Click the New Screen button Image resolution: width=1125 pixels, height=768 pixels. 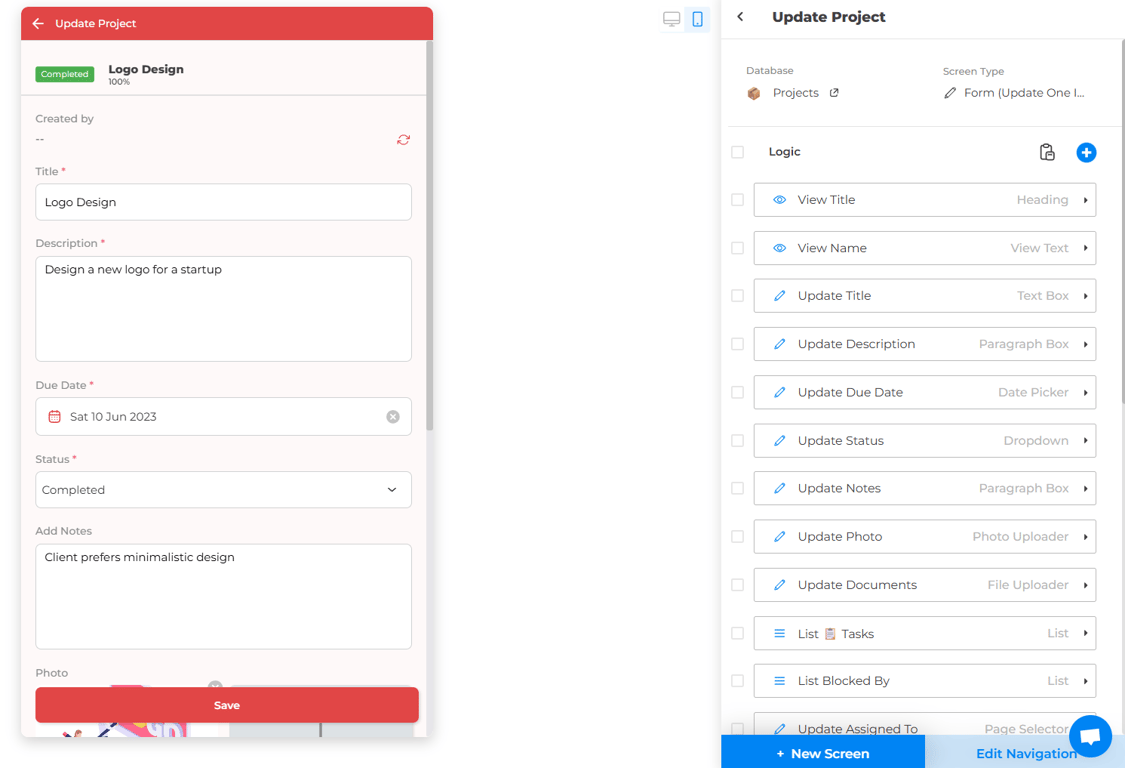tap(823, 753)
